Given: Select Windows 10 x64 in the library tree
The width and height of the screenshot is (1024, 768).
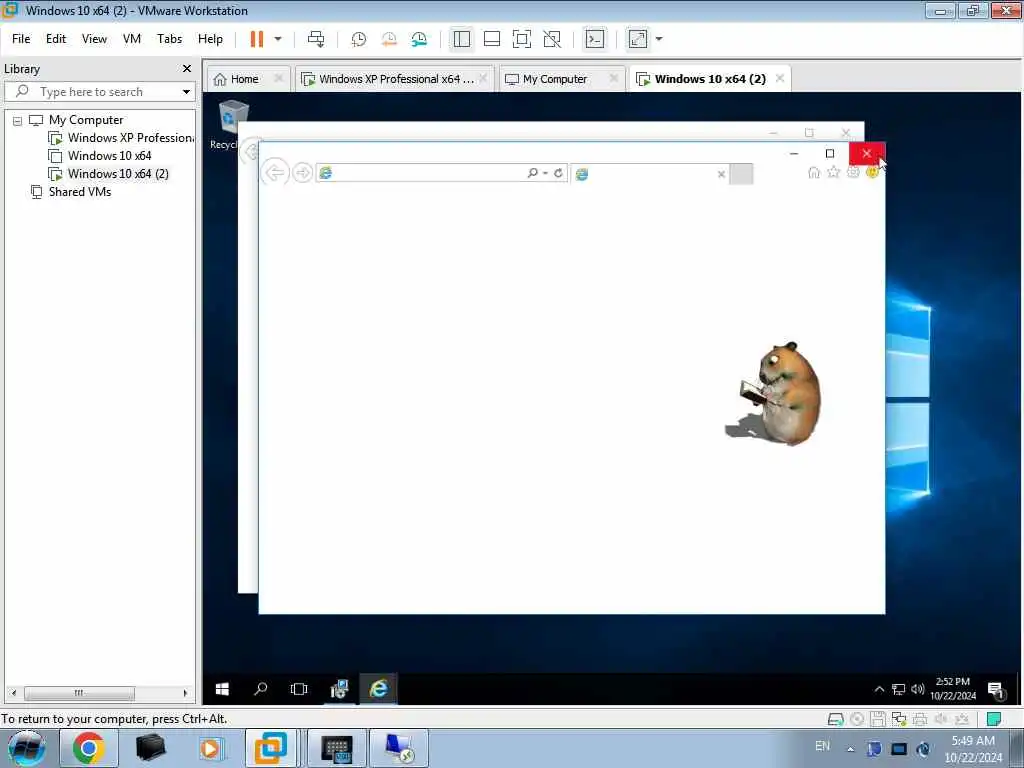Looking at the screenshot, I should coord(100,156).
